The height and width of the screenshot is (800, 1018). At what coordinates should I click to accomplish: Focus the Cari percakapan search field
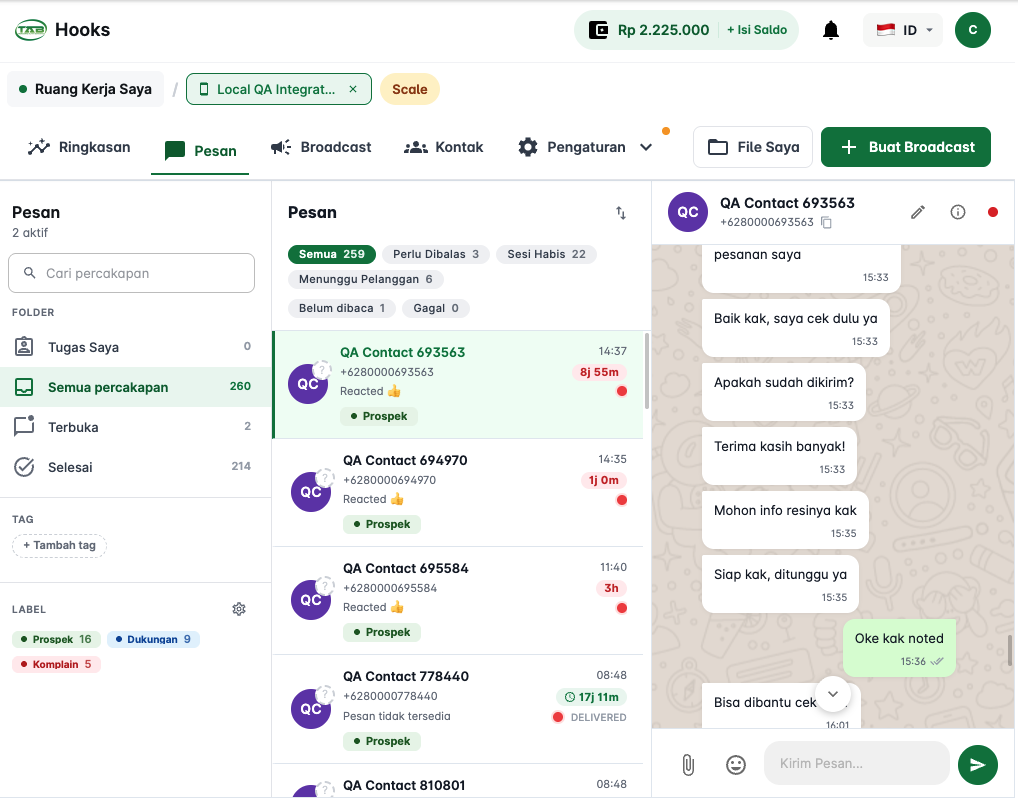pyautogui.click(x=131, y=273)
